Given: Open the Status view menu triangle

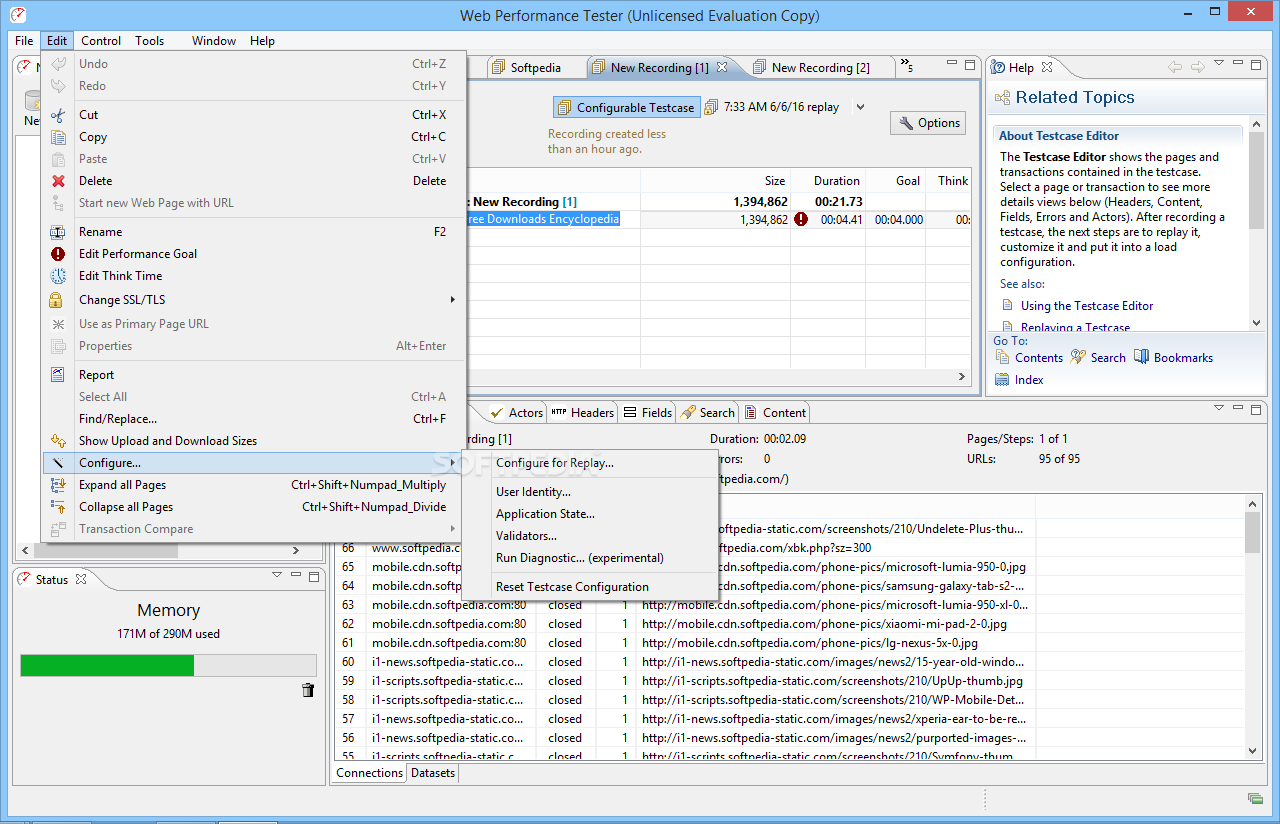Looking at the screenshot, I should point(277,575).
